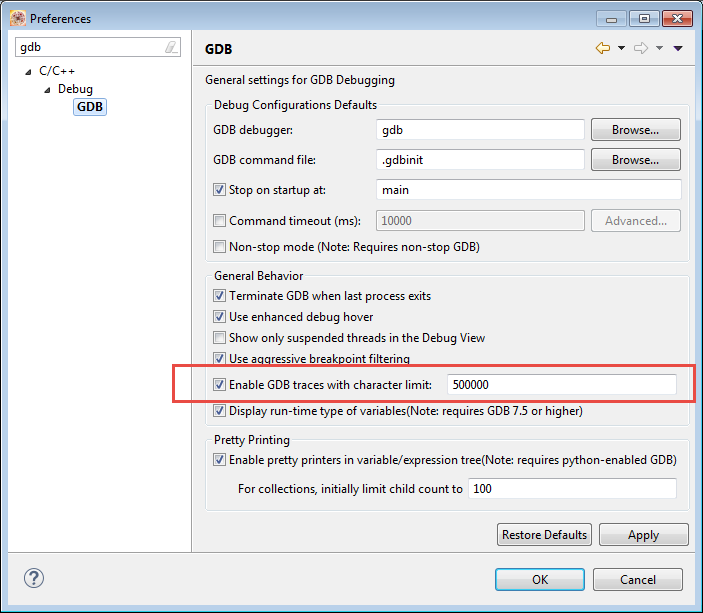Click Browse button for GDB command file
The width and height of the screenshot is (703, 613).
tap(636, 160)
